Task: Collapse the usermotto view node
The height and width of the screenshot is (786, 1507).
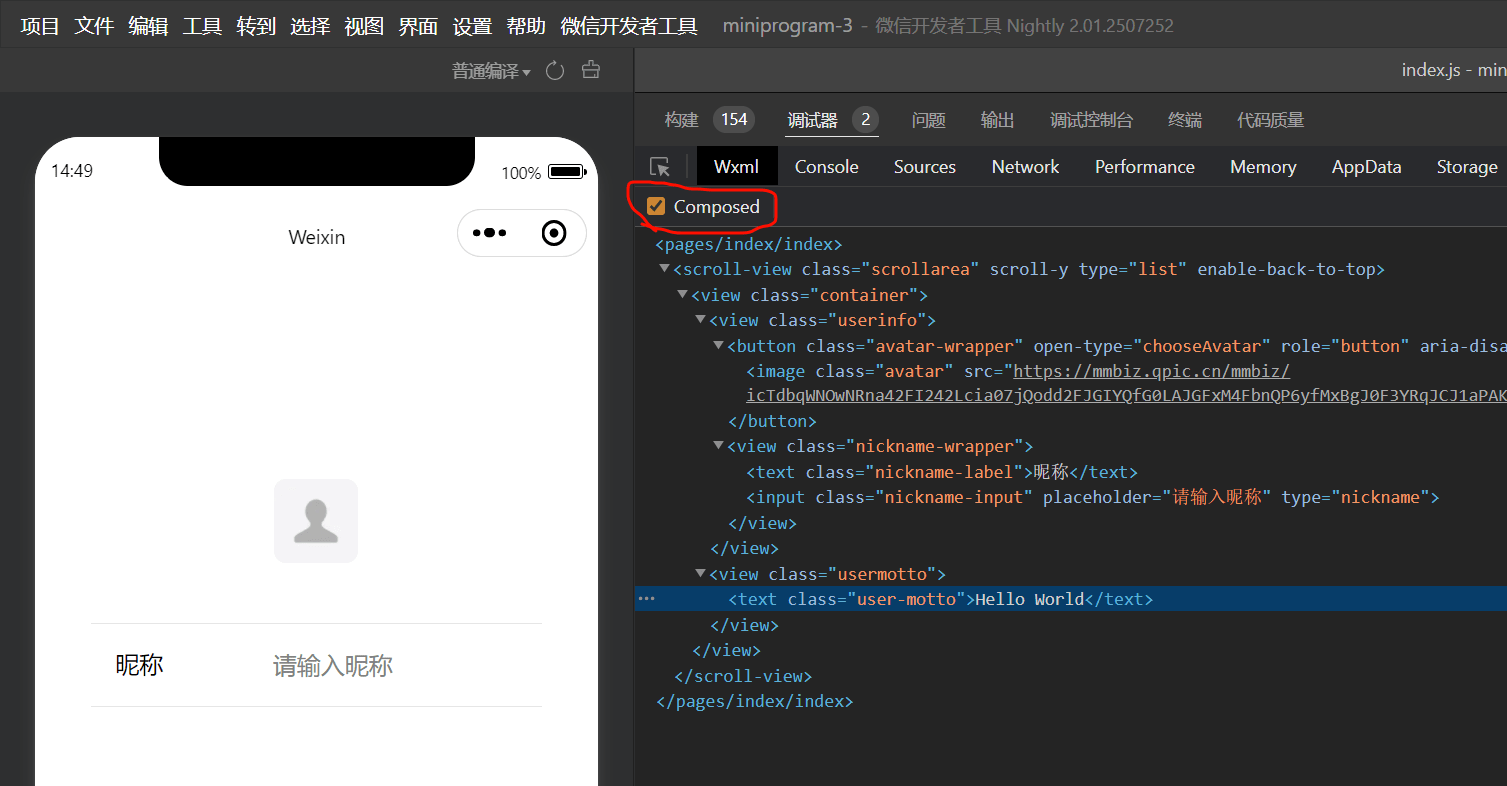Action: coord(700,574)
